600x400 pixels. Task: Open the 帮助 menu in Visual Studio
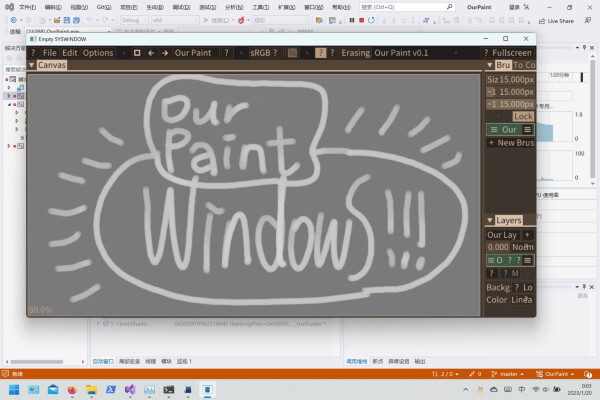(x=341, y=7)
